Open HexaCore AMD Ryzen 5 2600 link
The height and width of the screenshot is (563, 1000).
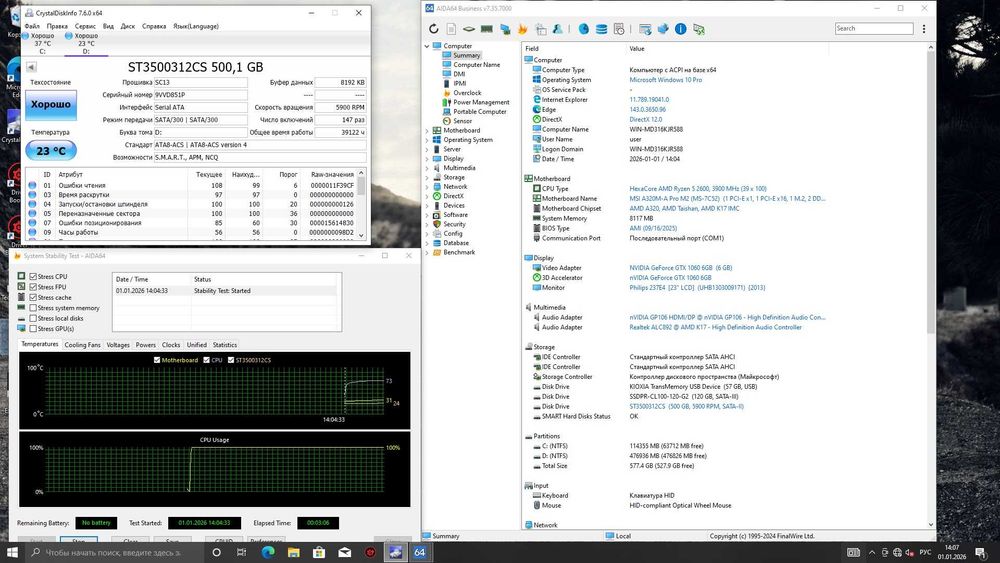coord(698,189)
